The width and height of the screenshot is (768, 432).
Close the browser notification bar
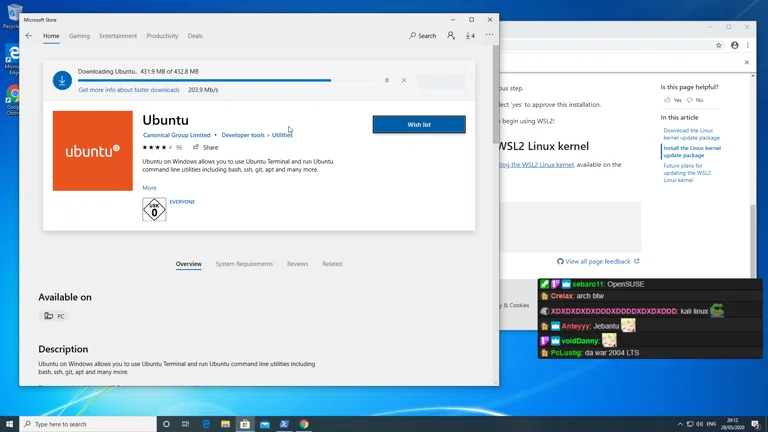pyautogui.click(x=746, y=62)
